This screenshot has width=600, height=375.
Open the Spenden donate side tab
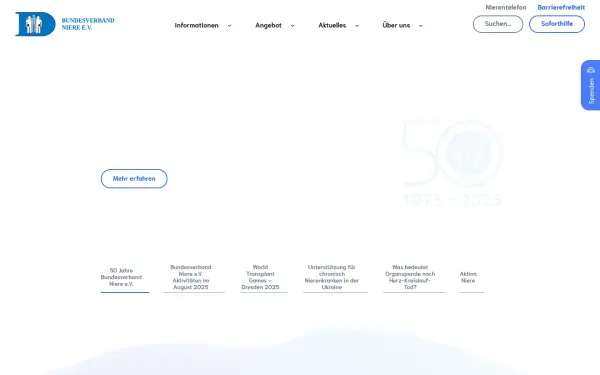pyautogui.click(x=591, y=85)
